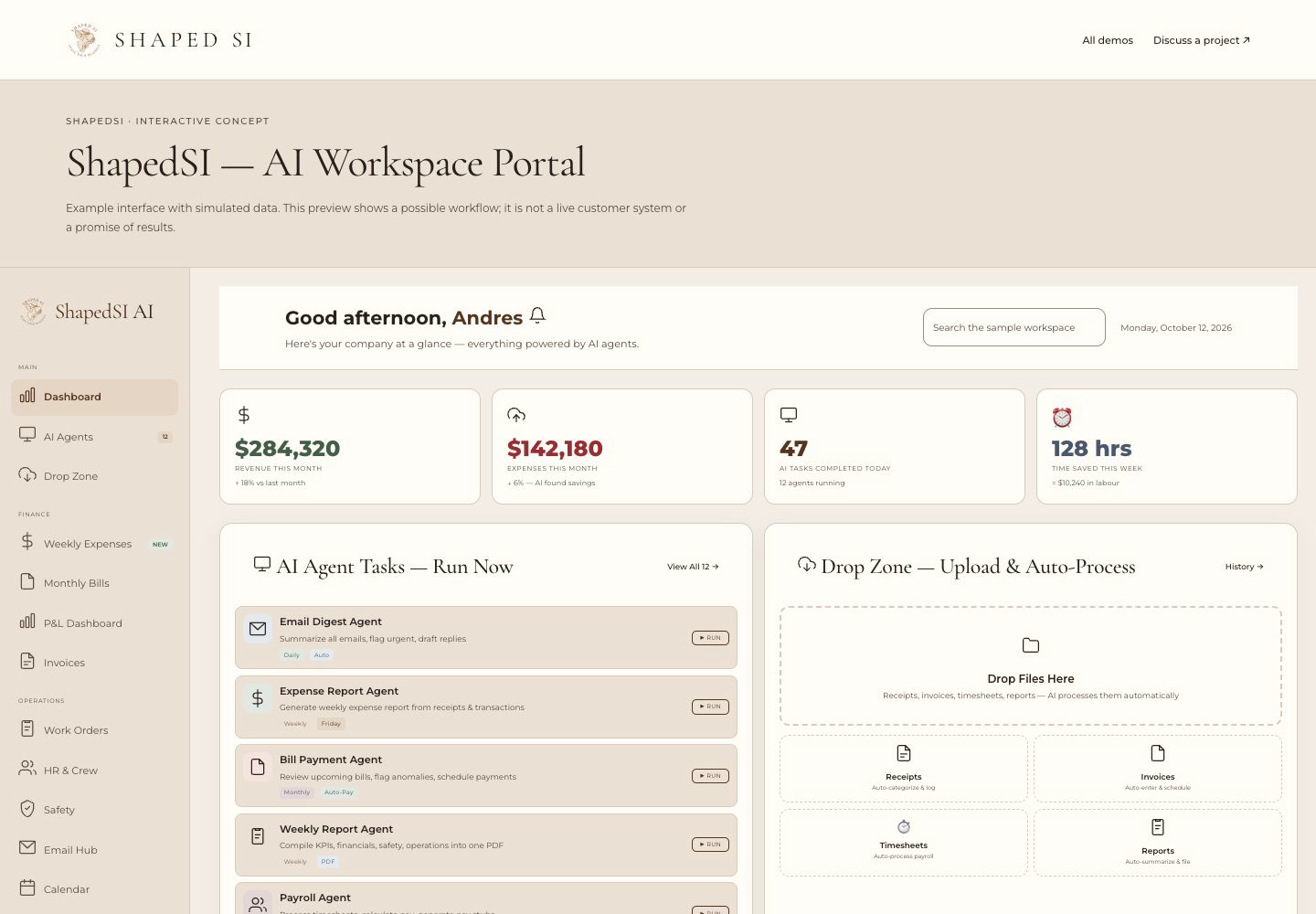Click the Expense Report Agent dollar icon
The width and height of the screenshot is (1316, 914).
(258, 698)
